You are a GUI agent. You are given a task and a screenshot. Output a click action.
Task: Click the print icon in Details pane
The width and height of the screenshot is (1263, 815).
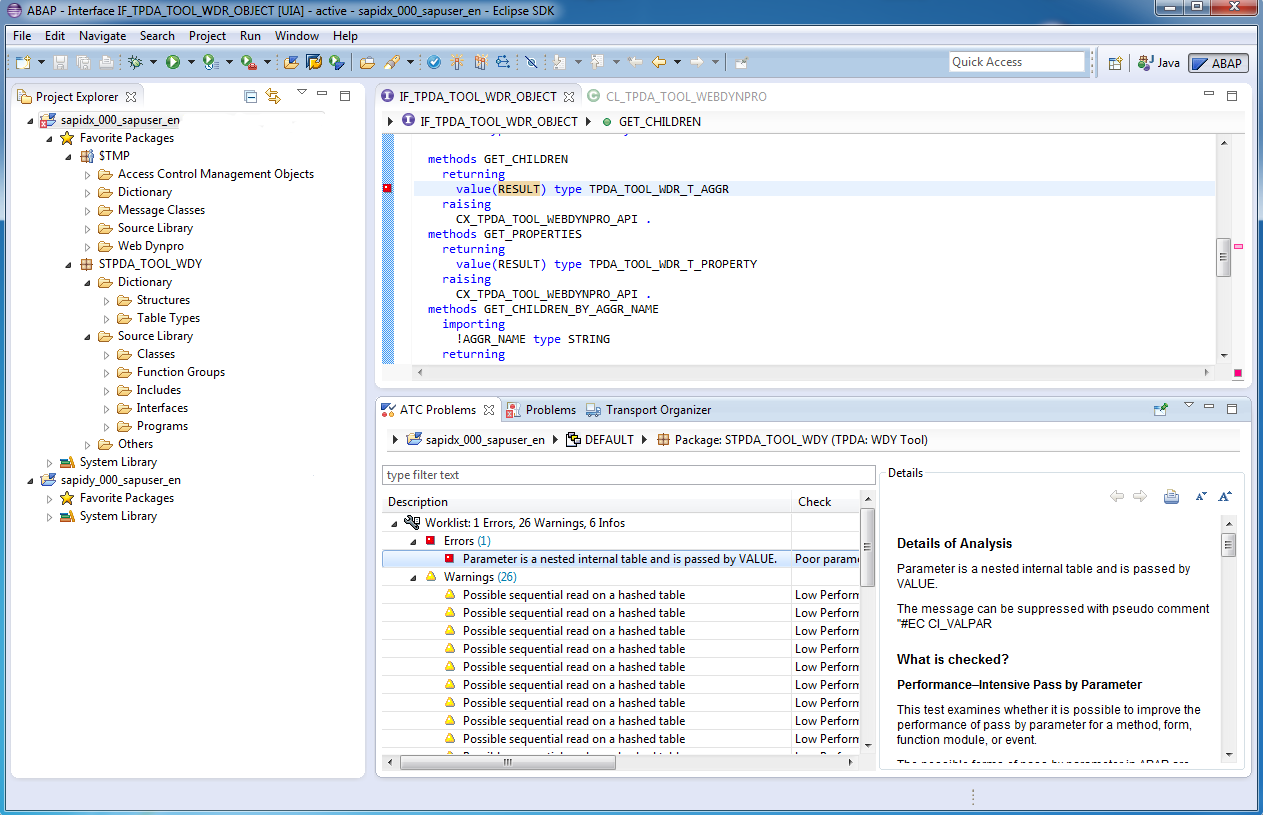[x=1171, y=497]
